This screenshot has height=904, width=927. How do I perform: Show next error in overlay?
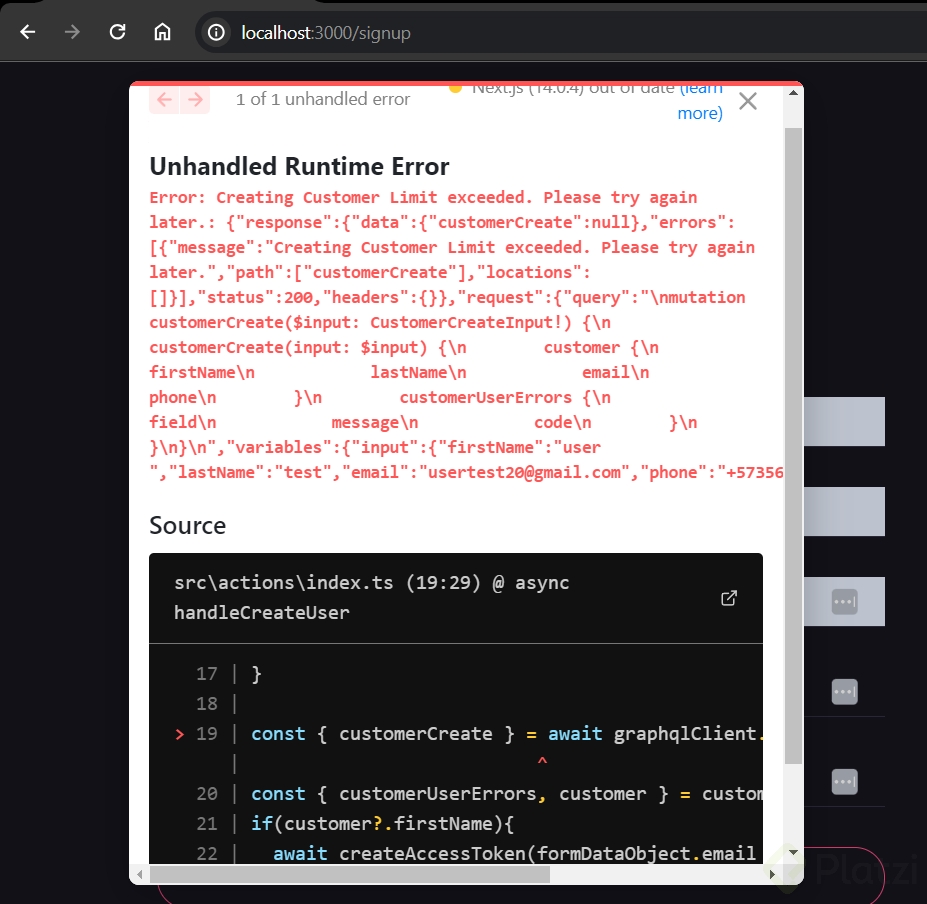click(x=195, y=99)
